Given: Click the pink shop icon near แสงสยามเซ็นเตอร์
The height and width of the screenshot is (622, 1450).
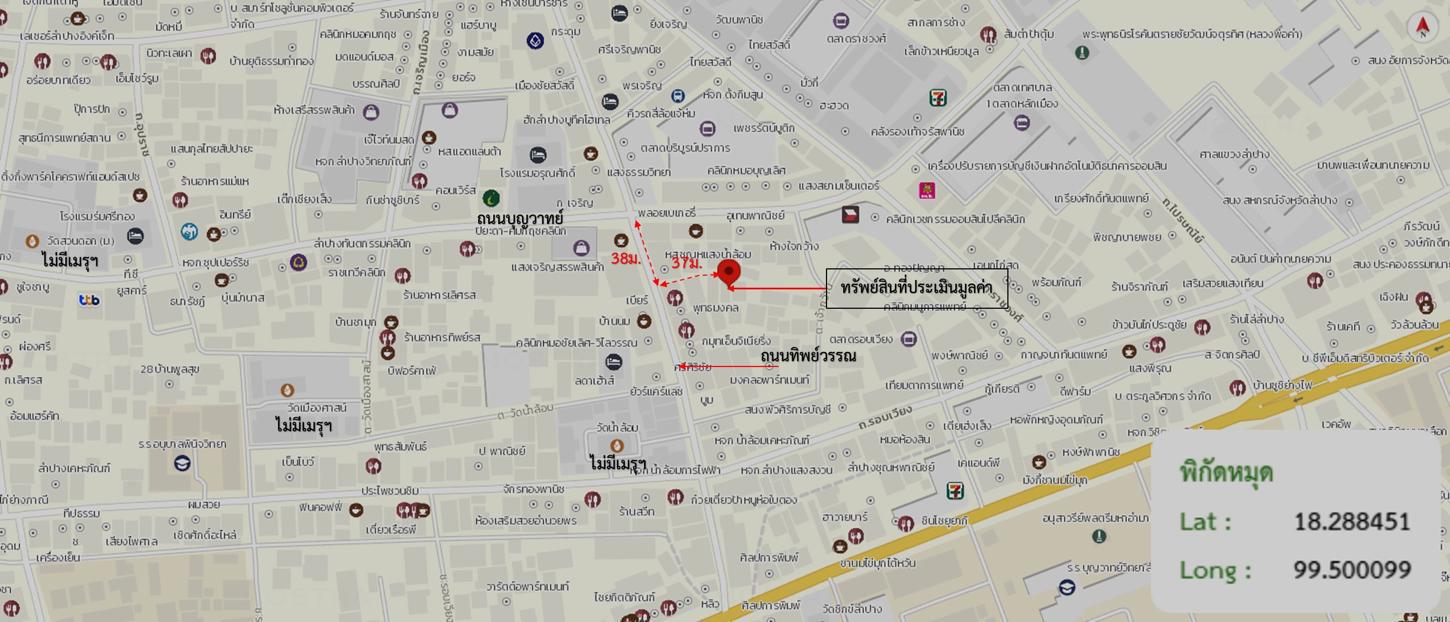Looking at the screenshot, I should (x=927, y=190).
